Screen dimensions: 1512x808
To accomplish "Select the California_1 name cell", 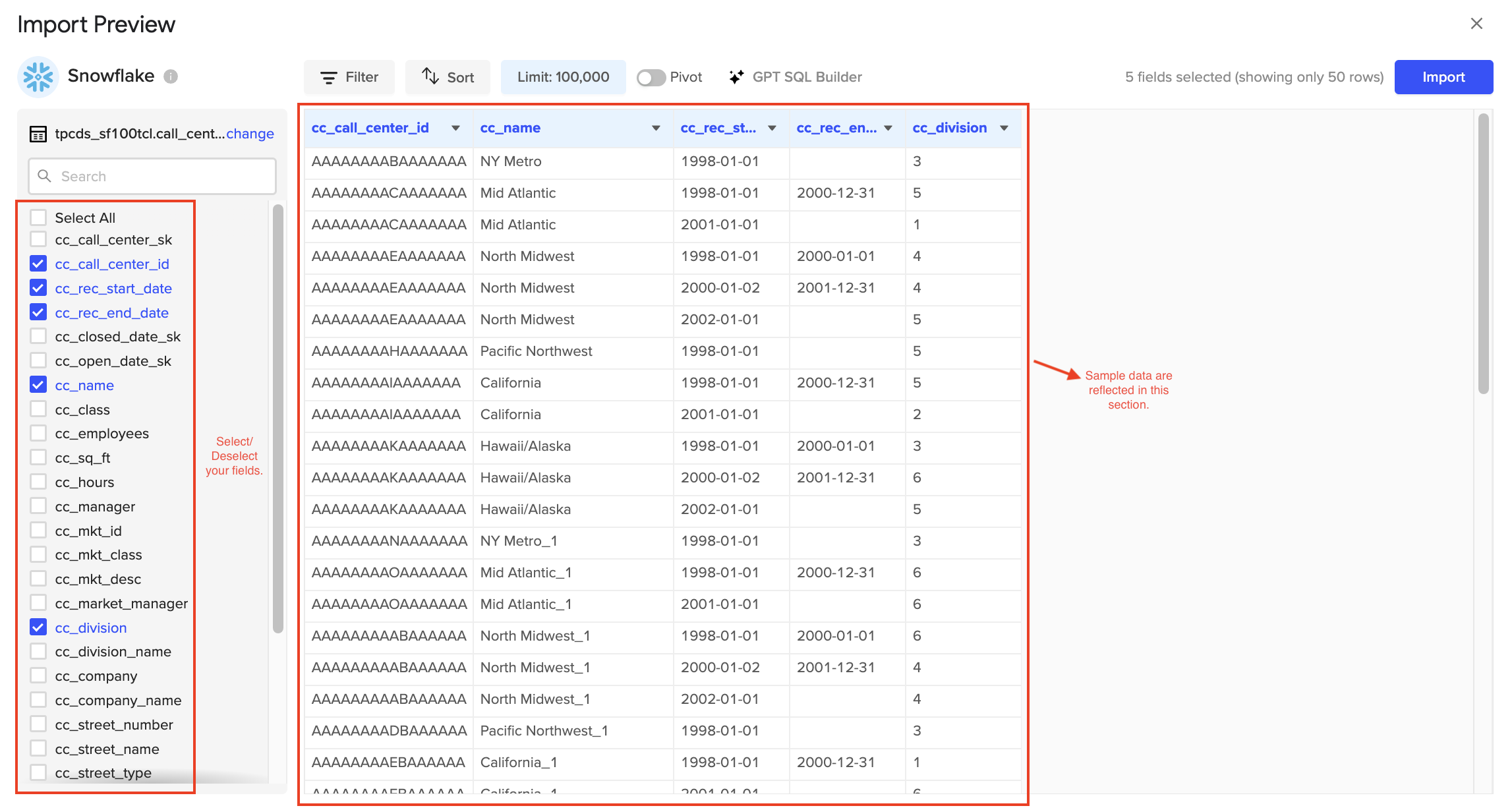I will (x=572, y=763).
